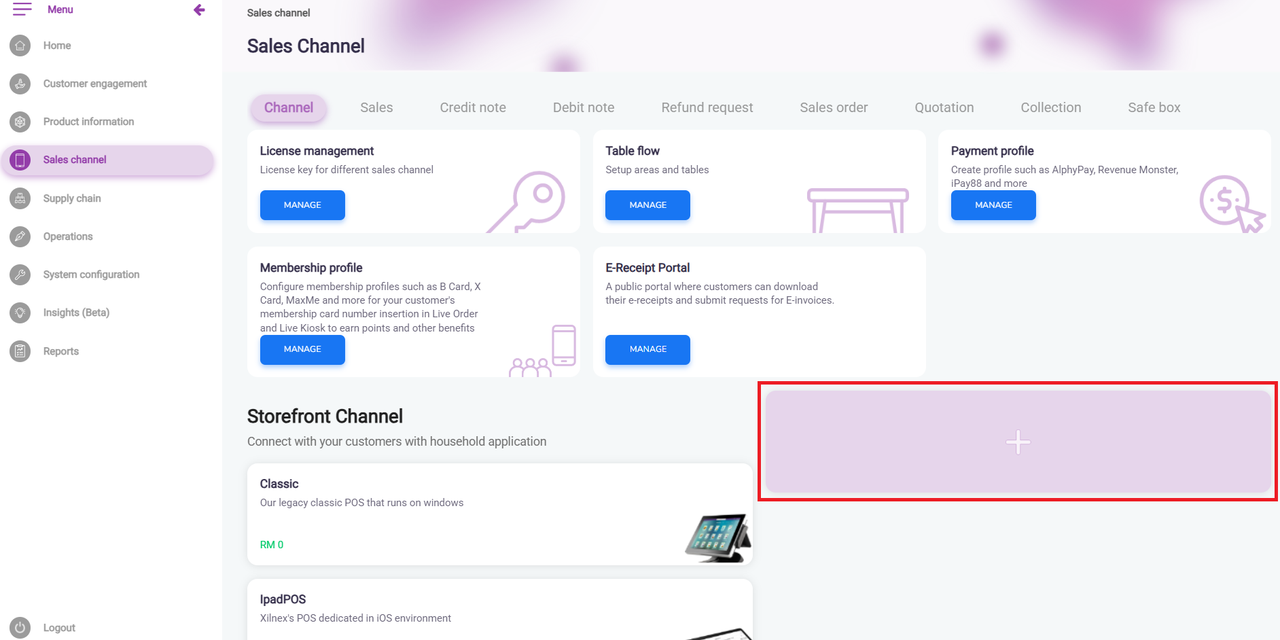This screenshot has height=640, width=1280.
Task: Open the Reports clipboard icon
Action: [20, 351]
